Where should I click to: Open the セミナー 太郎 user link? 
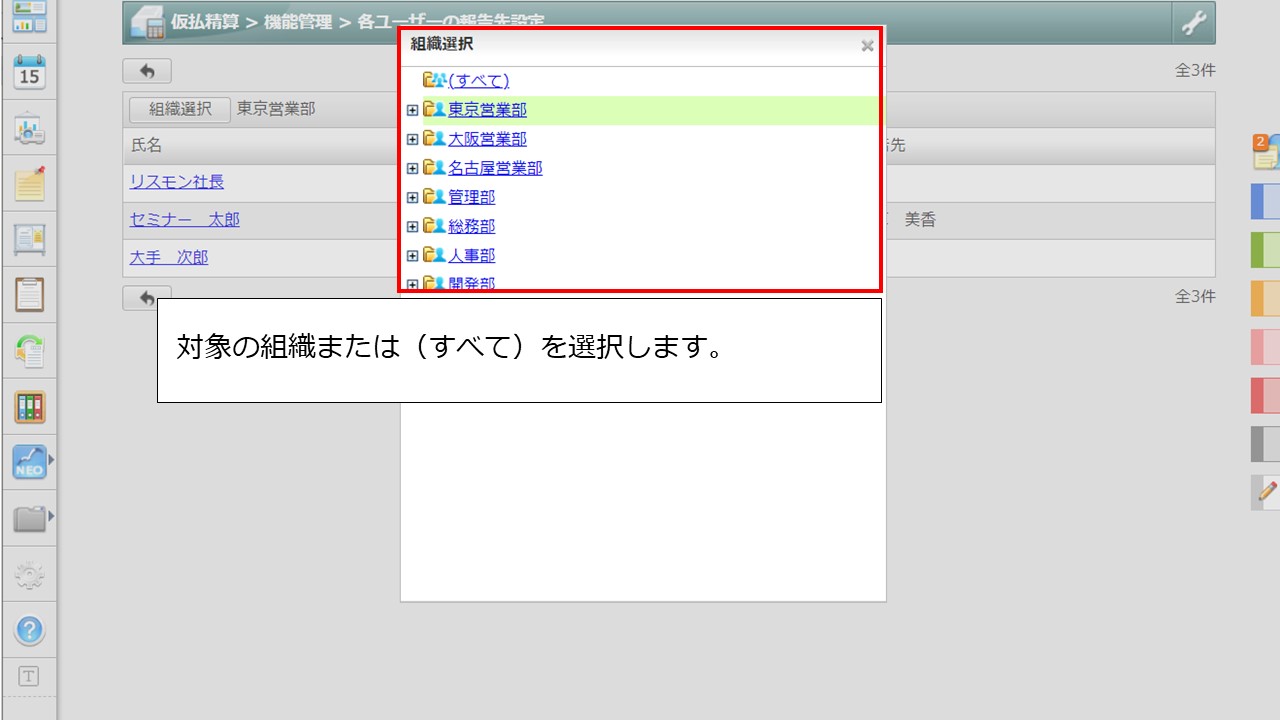coord(185,219)
